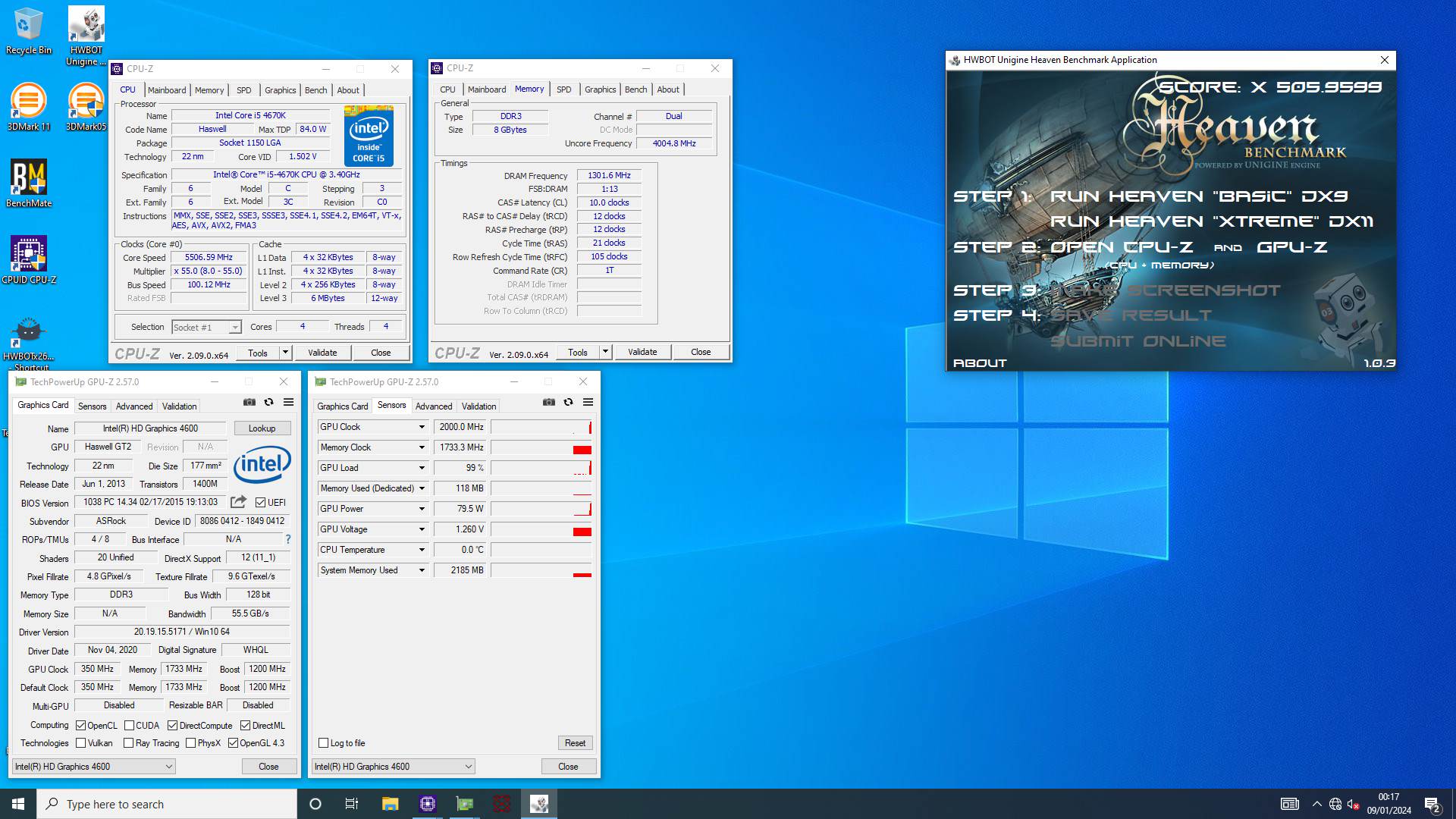This screenshot has width=1456, height=819.
Task: Open Cortana from the taskbar
Action: [x=315, y=804]
